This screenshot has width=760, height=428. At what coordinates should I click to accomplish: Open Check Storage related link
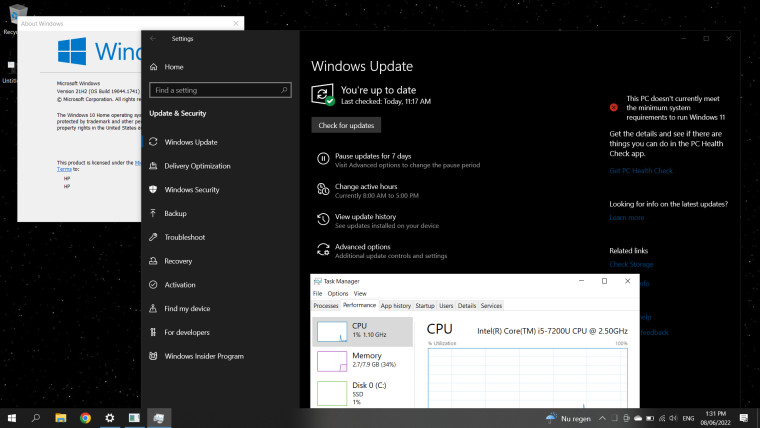tap(631, 264)
